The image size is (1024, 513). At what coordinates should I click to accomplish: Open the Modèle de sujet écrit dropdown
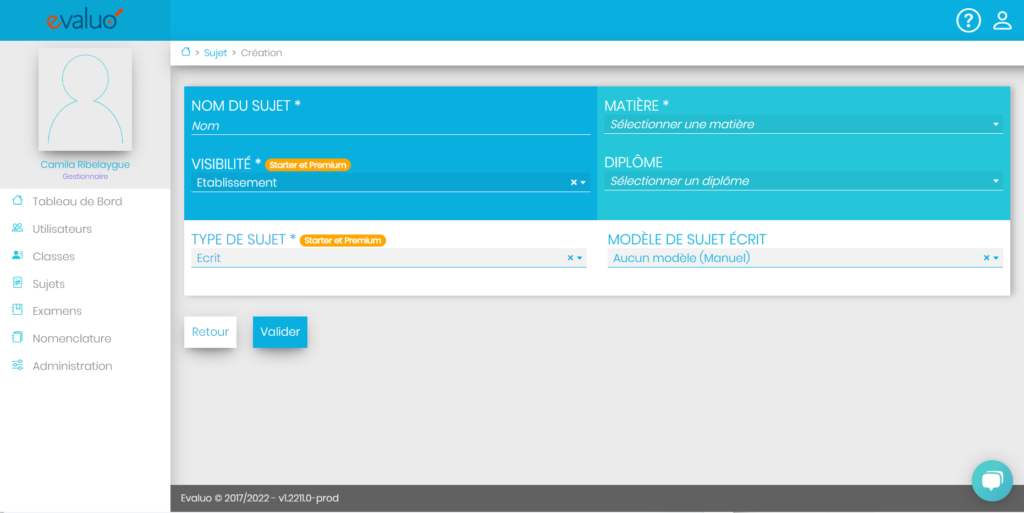point(996,258)
